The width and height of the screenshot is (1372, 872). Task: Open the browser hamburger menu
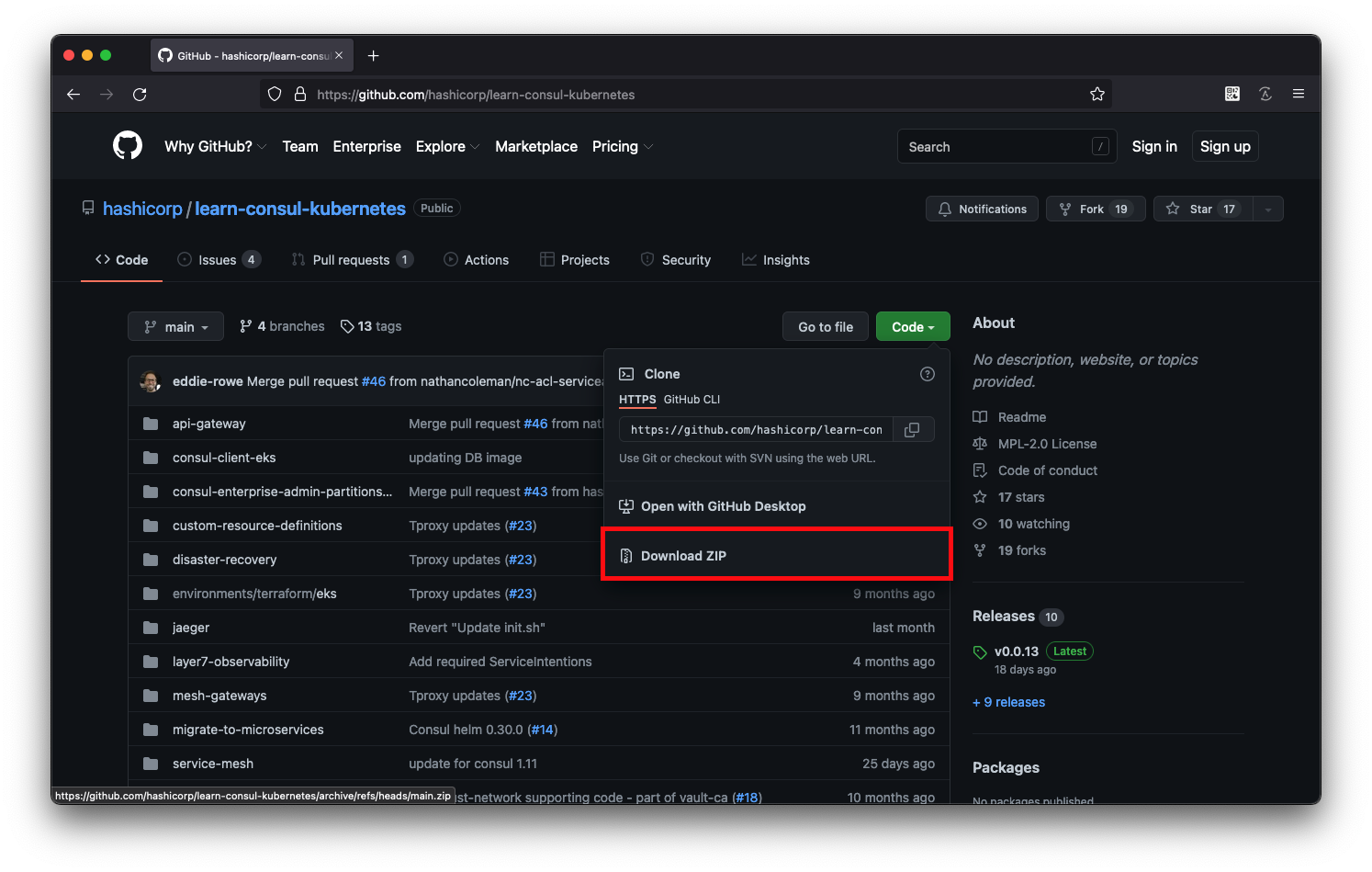click(x=1298, y=94)
